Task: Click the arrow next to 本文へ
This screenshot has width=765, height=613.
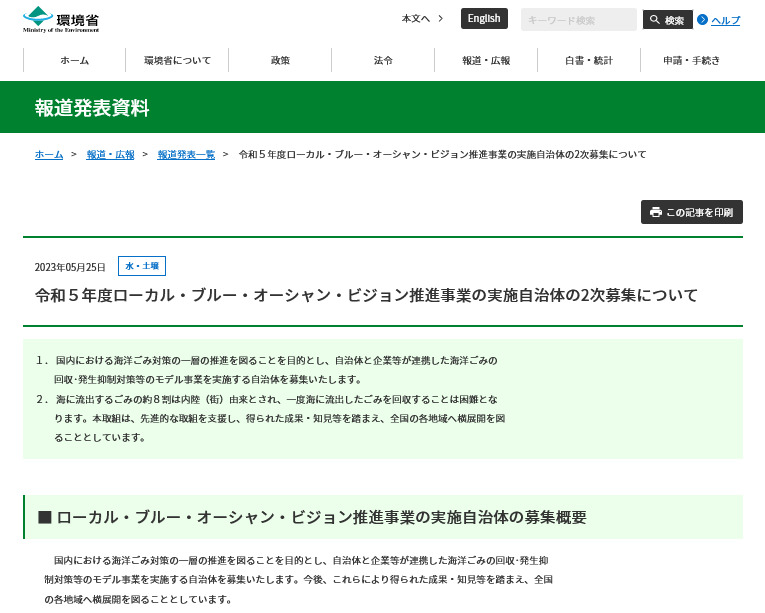Action: (440, 19)
